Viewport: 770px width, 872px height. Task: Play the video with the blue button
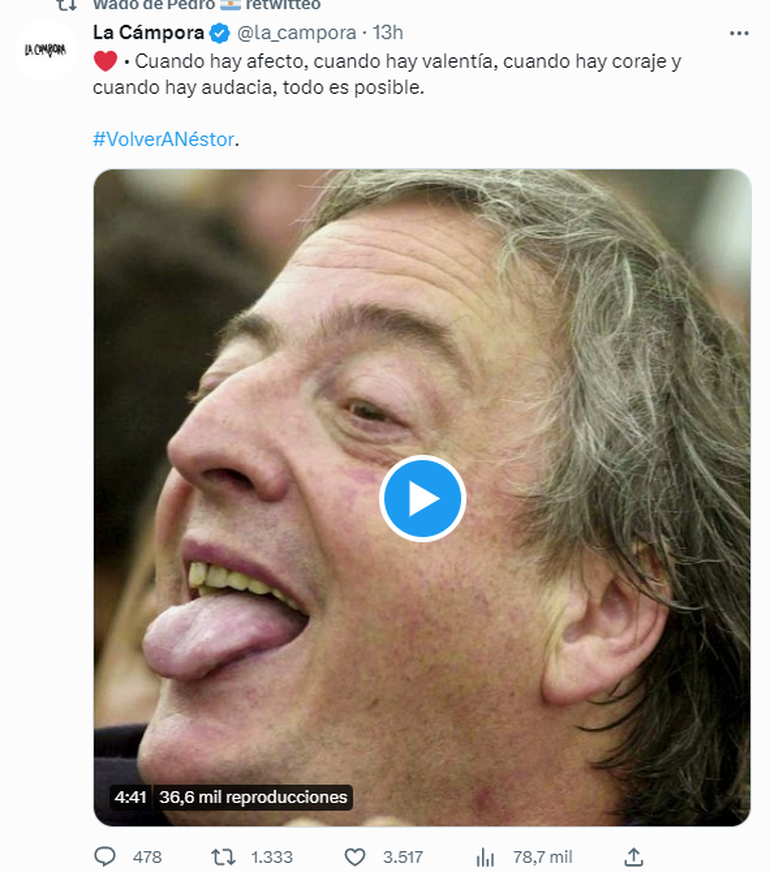click(422, 498)
